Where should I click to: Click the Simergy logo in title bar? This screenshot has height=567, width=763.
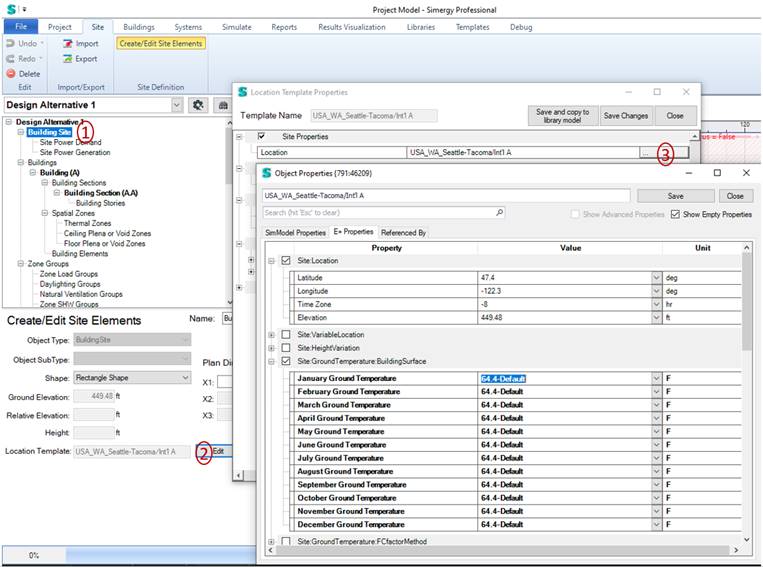click(11, 9)
